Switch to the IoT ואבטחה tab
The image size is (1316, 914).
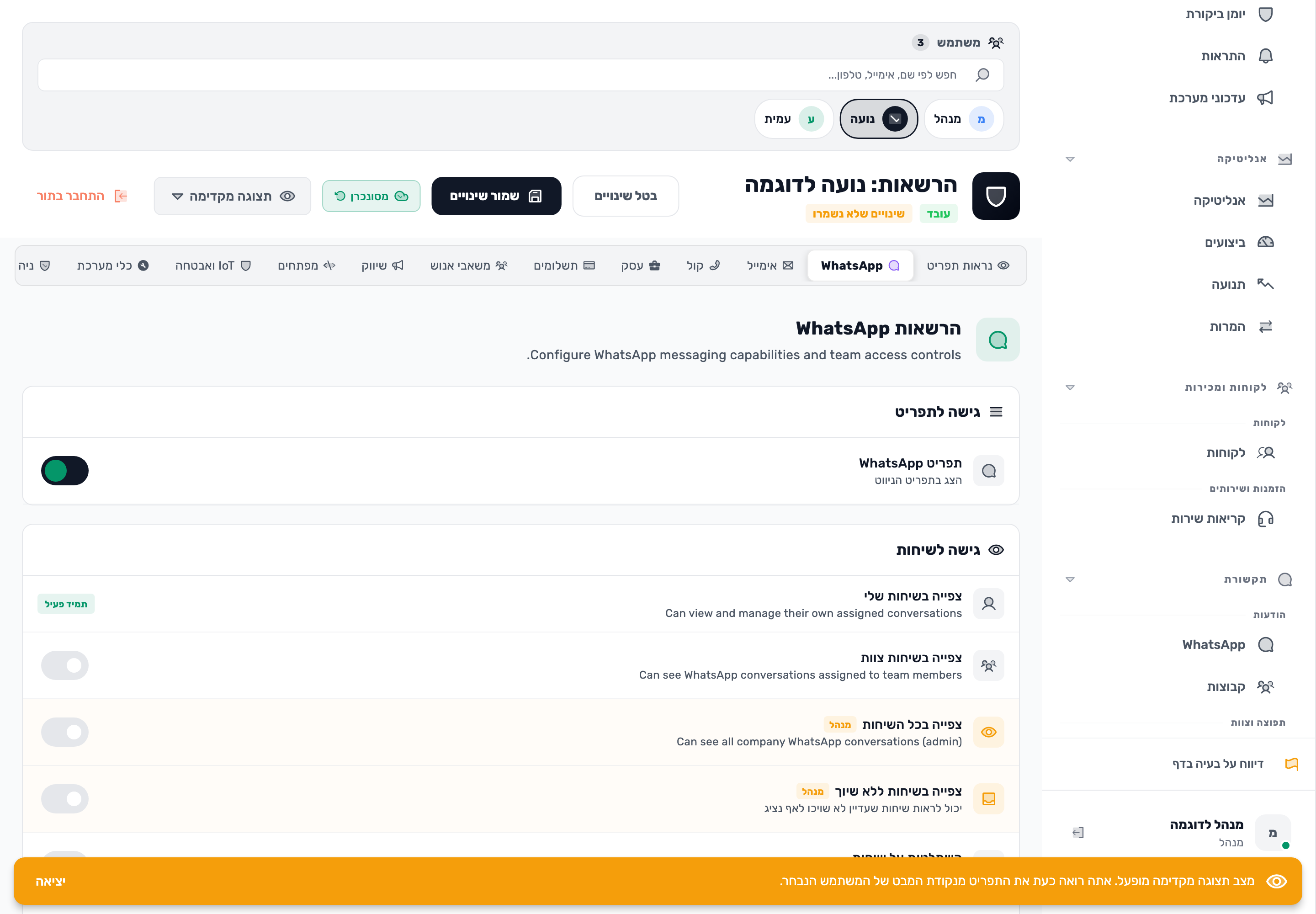213,266
